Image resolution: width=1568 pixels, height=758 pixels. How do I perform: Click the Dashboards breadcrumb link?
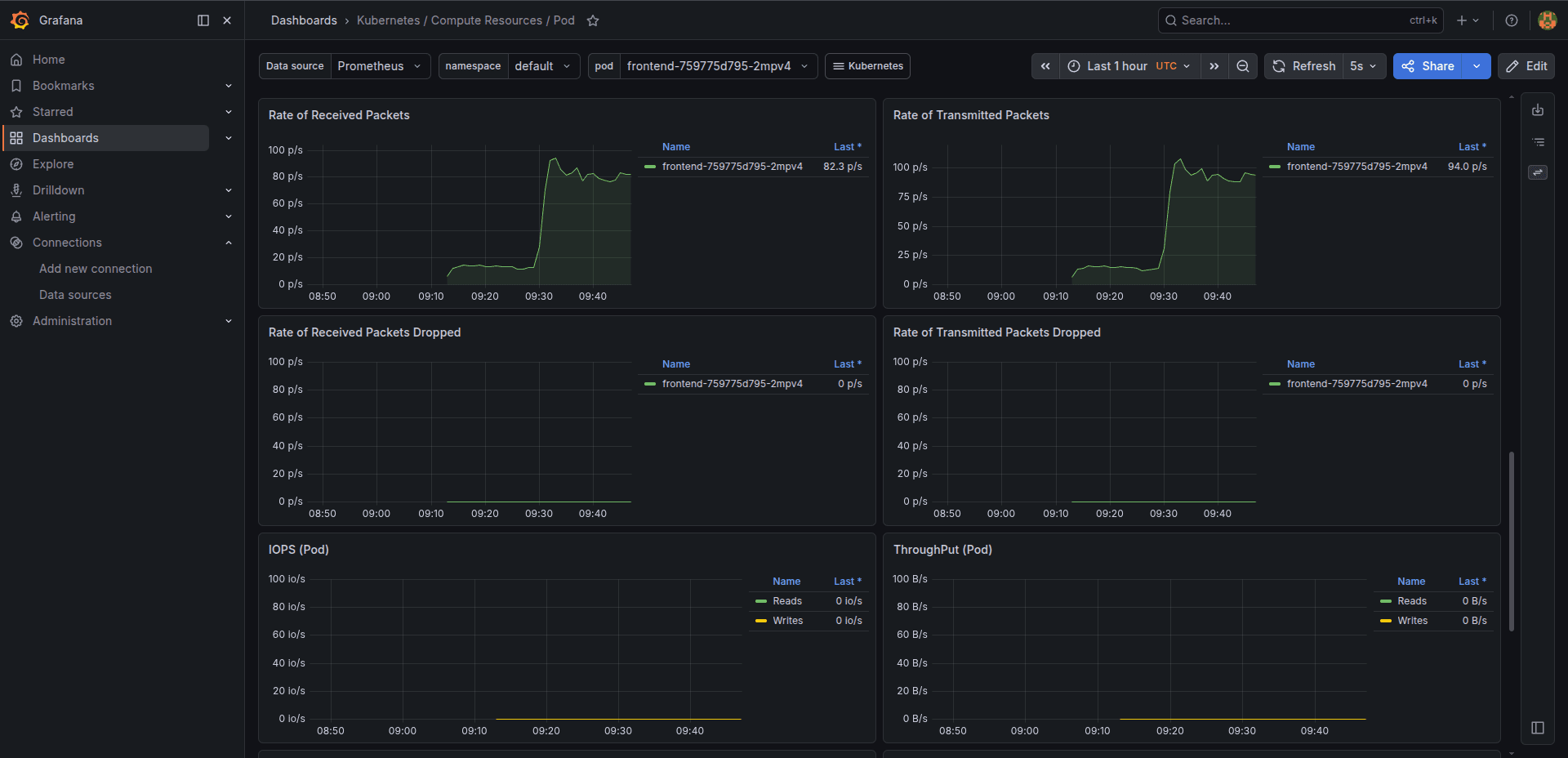[x=304, y=20]
